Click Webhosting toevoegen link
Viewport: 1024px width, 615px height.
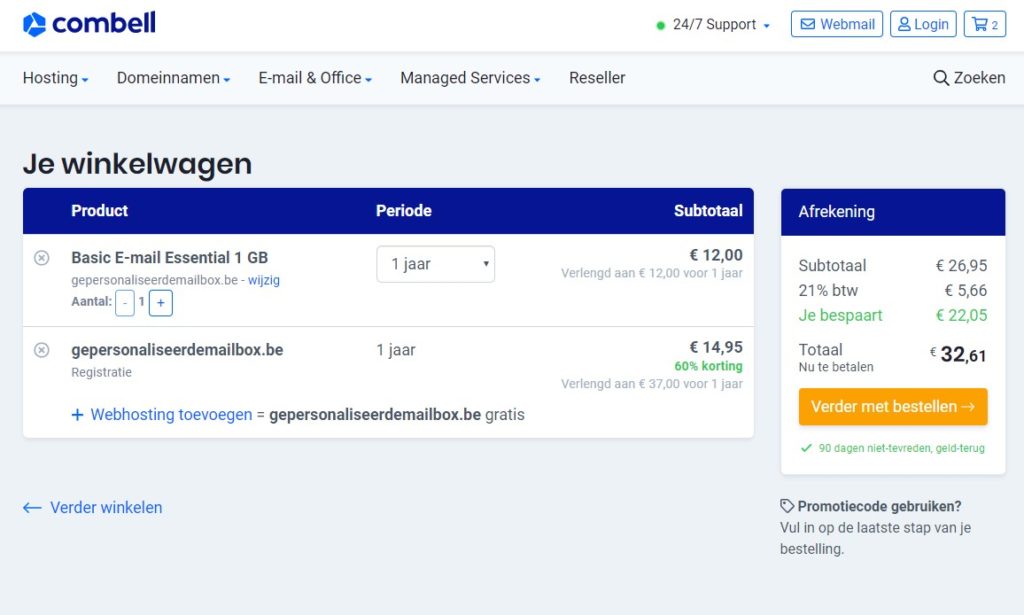[171, 415]
